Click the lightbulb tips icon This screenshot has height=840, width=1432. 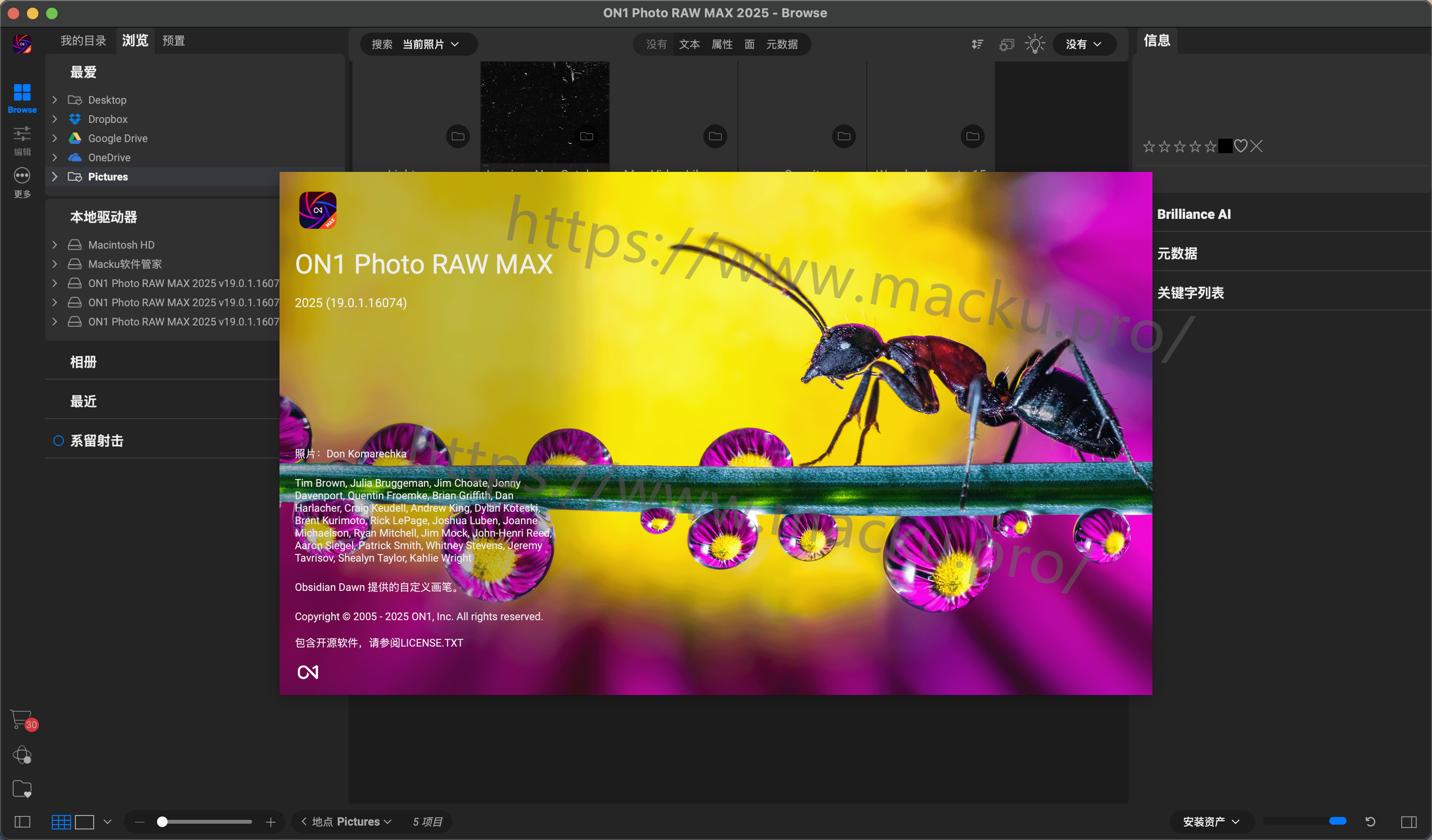pos(1035,44)
